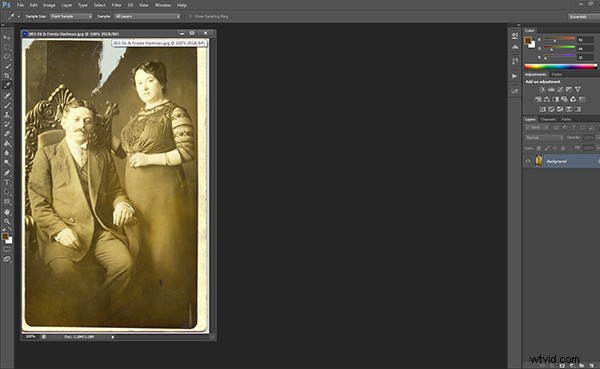Viewport: 600px width, 369px height.
Task: Select the Quick Selection tool
Action: pyautogui.click(x=7, y=66)
